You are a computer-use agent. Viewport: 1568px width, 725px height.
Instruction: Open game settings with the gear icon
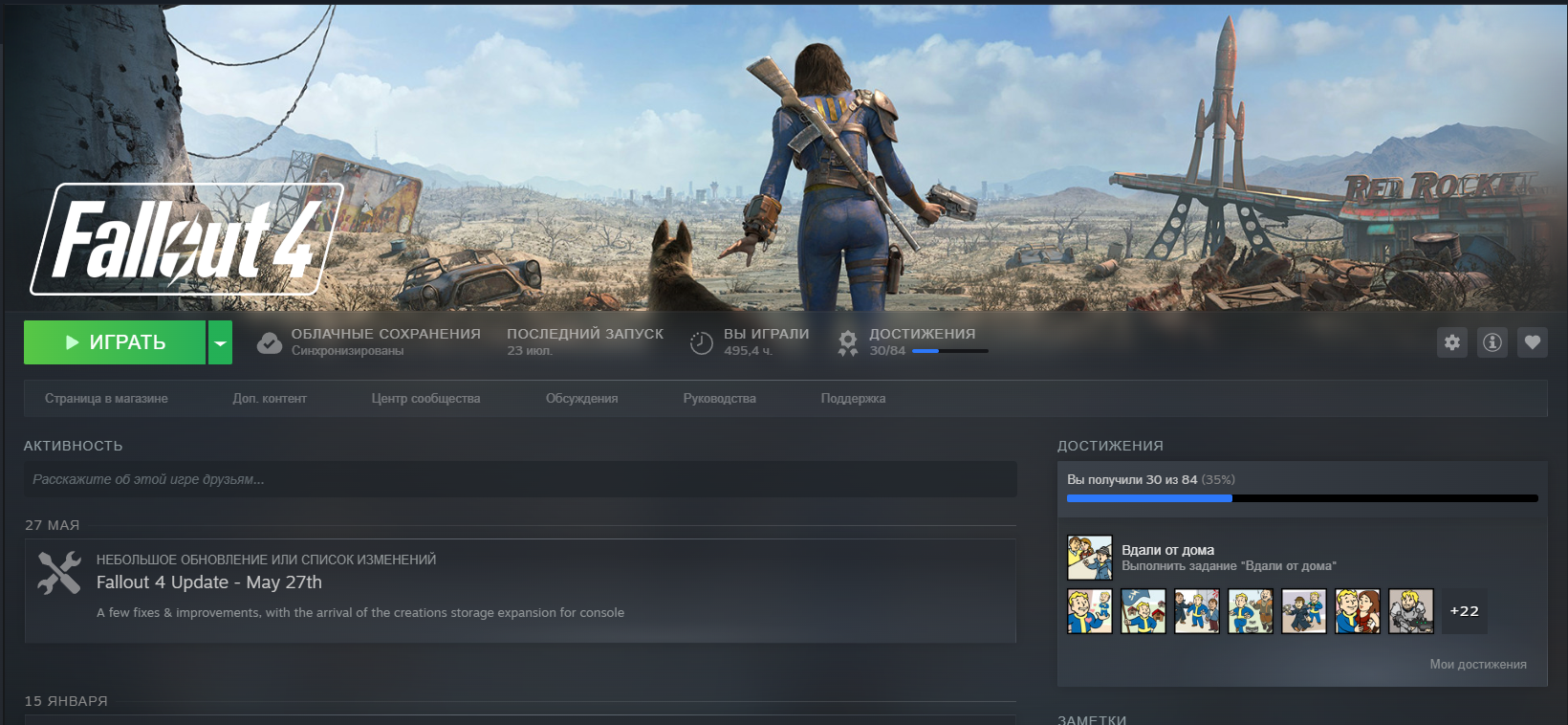click(1452, 342)
